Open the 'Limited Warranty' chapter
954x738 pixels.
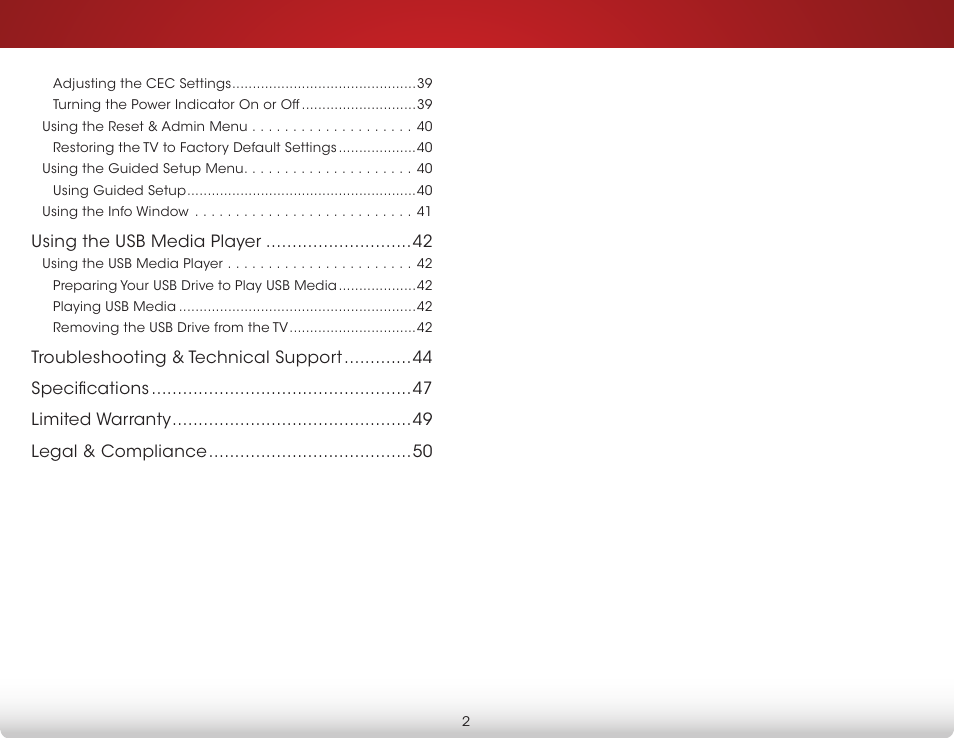coord(232,419)
